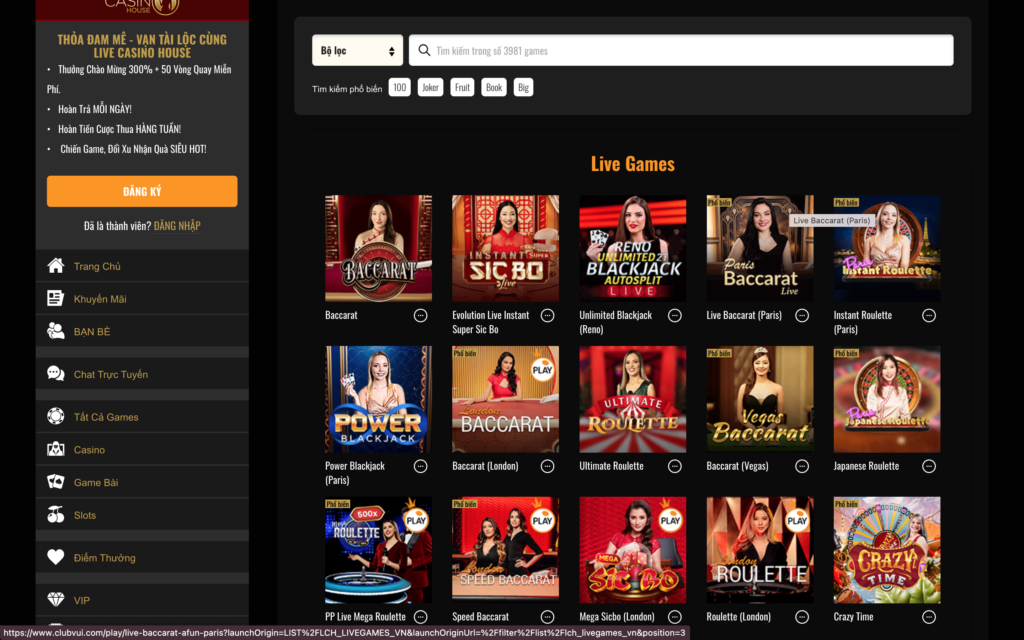Go to Trang Chủ menu item

click(x=142, y=266)
